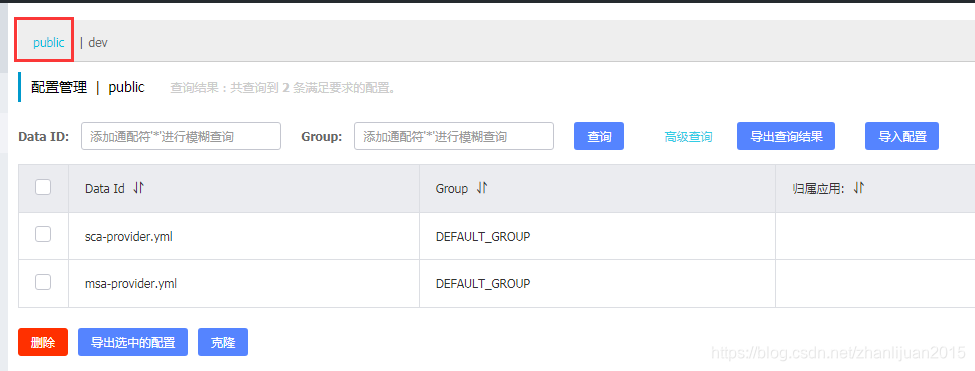This screenshot has width=975, height=371.
Task: Check the sca-provider.yml row checkbox
Action: [43, 234]
